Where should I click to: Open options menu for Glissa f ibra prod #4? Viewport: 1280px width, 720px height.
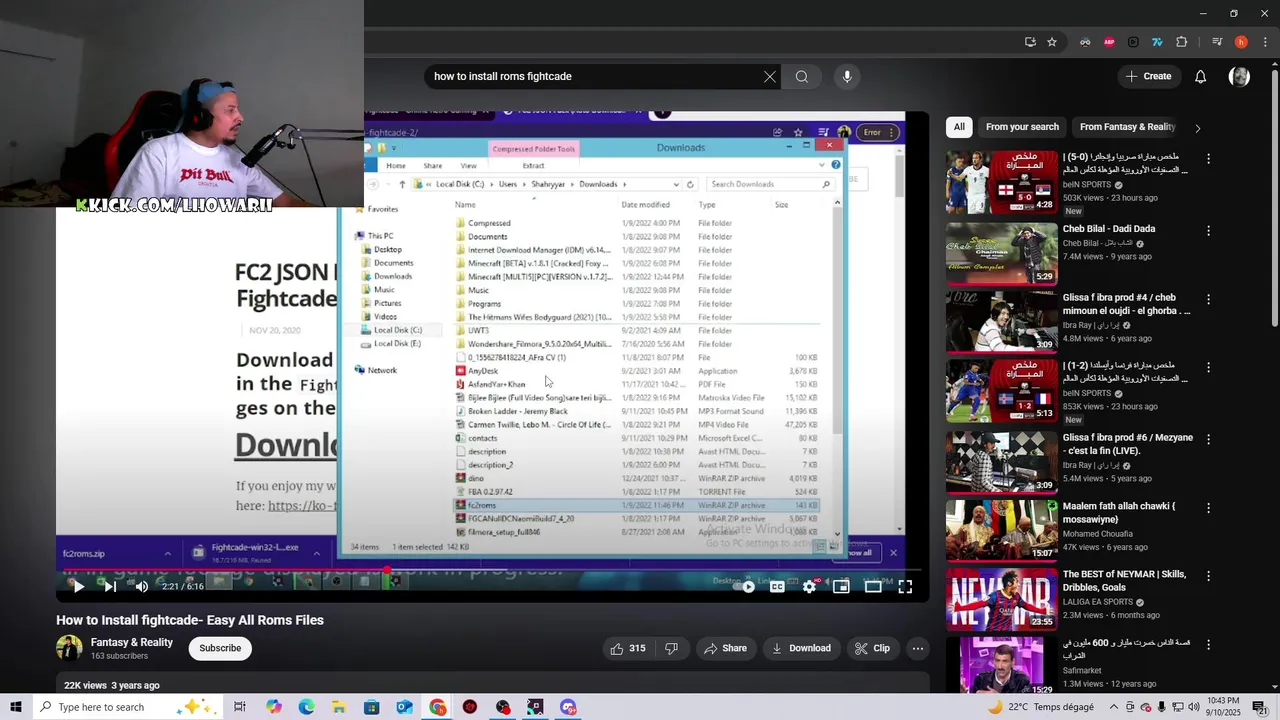tap(1208, 299)
